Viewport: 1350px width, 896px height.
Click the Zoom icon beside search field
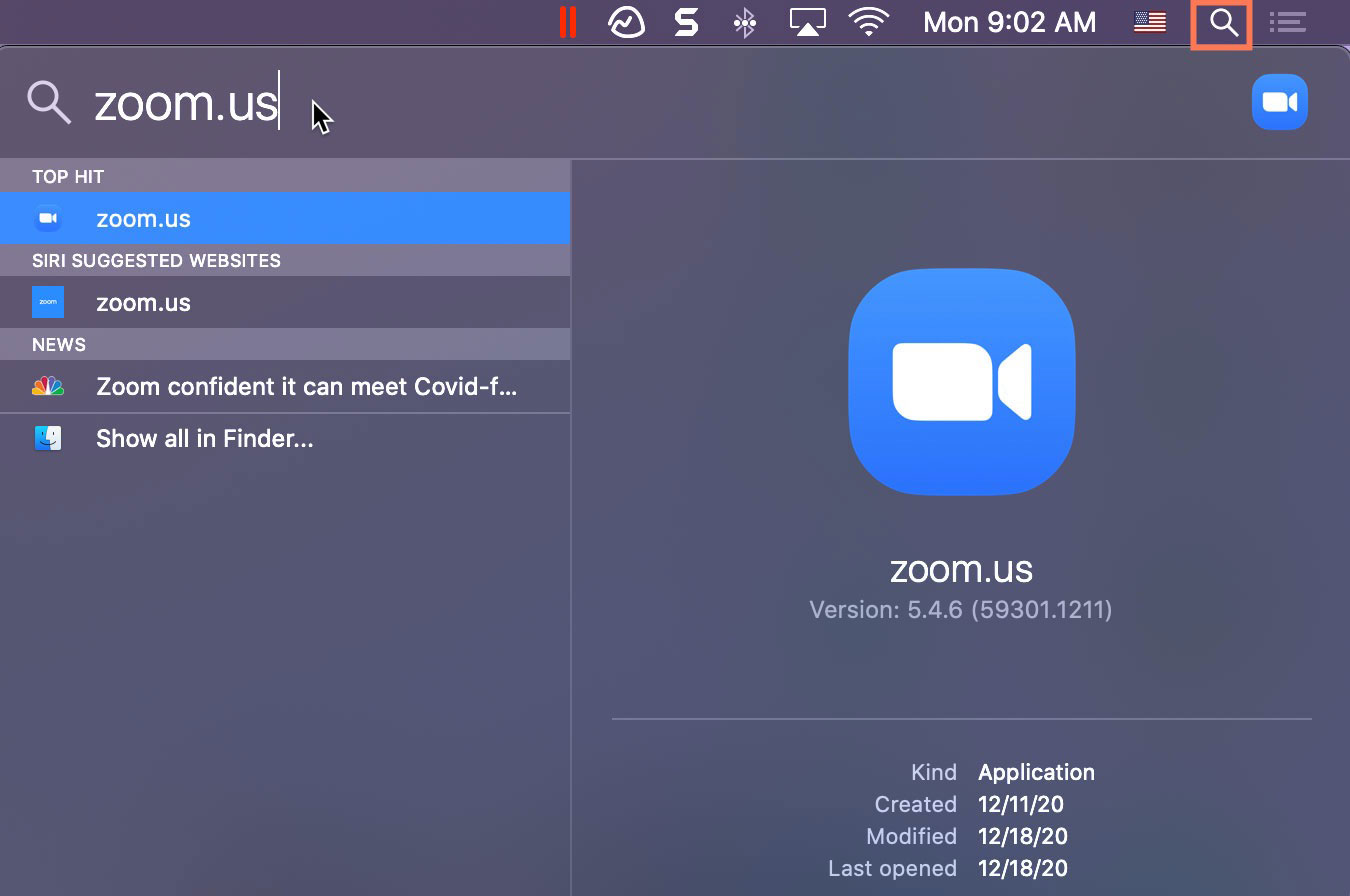[x=1279, y=102]
